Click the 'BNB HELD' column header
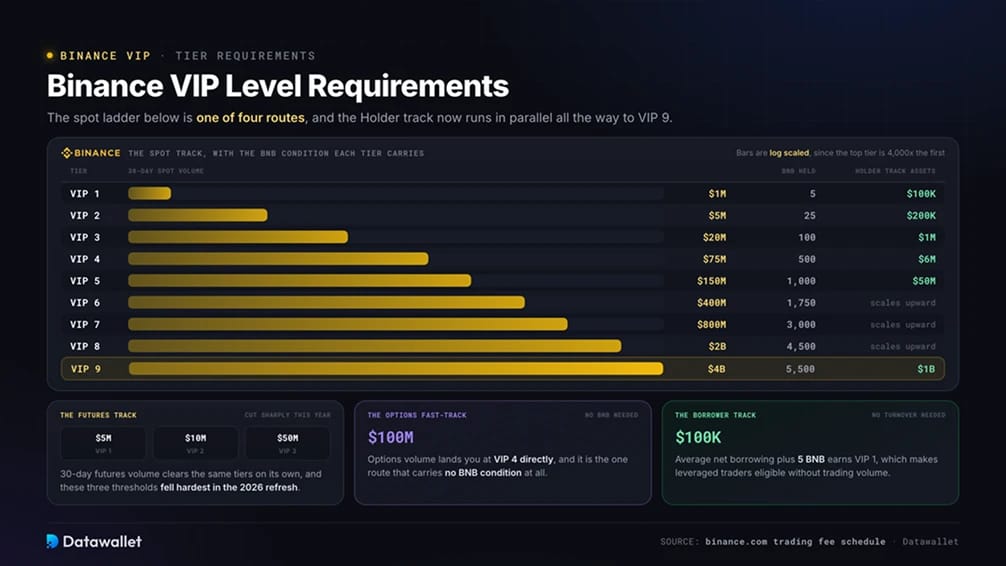Screen dimensions: 1006x566 pyautogui.click(x=798, y=171)
